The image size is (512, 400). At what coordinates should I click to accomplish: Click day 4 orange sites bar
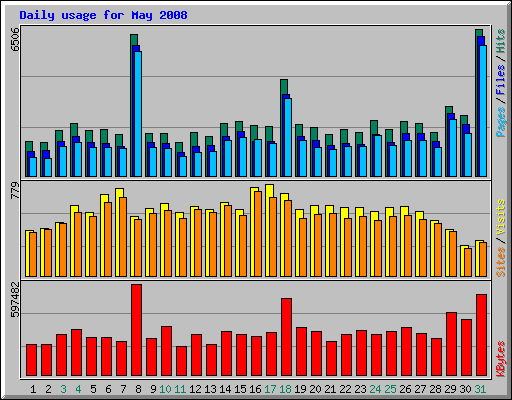[x=78, y=245]
